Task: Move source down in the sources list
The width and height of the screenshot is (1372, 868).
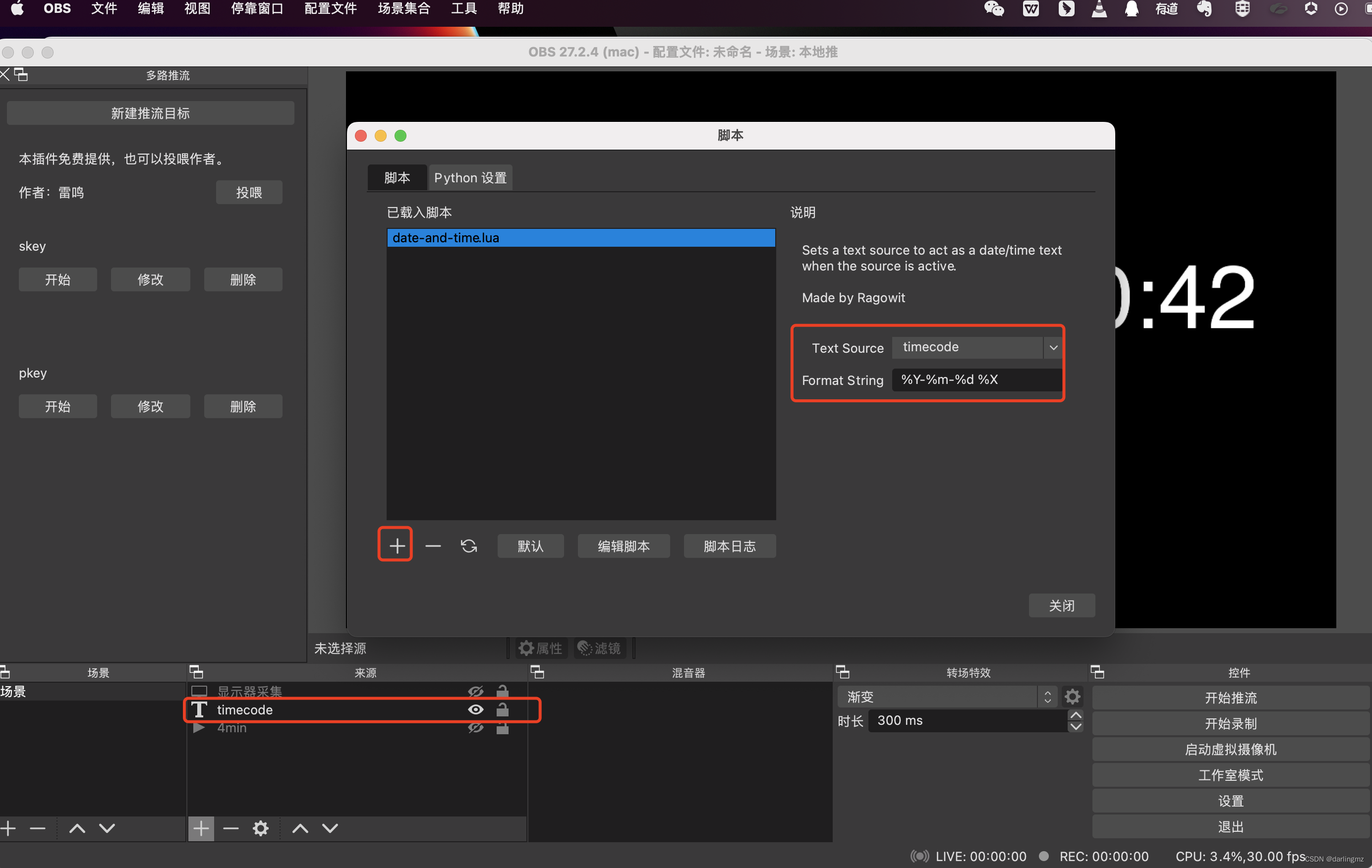Action: pyautogui.click(x=331, y=828)
